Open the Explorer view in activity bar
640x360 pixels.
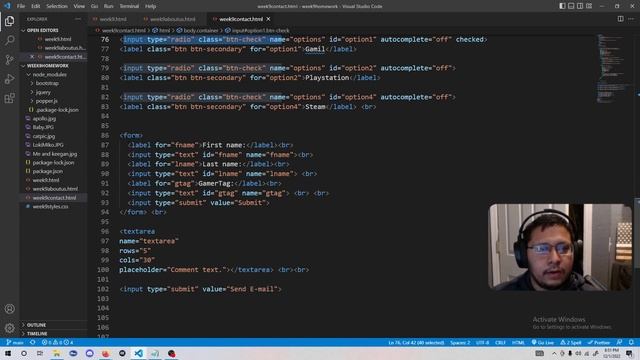(x=9, y=21)
